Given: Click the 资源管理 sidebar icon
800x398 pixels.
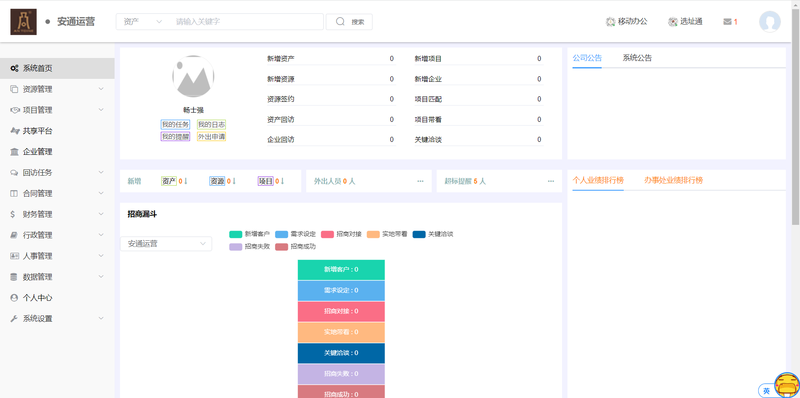Looking at the screenshot, I should pyautogui.click(x=14, y=89).
